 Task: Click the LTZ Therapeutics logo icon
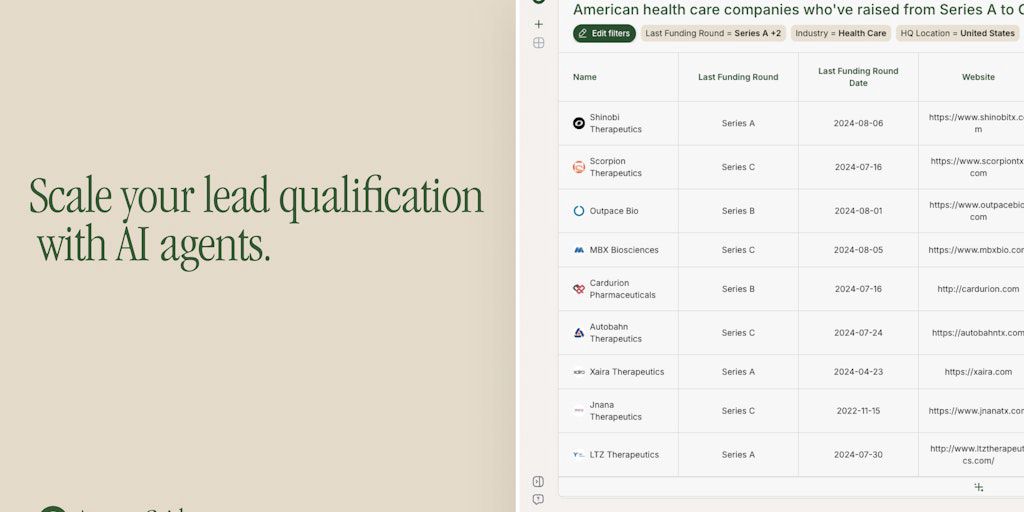pos(579,455)
